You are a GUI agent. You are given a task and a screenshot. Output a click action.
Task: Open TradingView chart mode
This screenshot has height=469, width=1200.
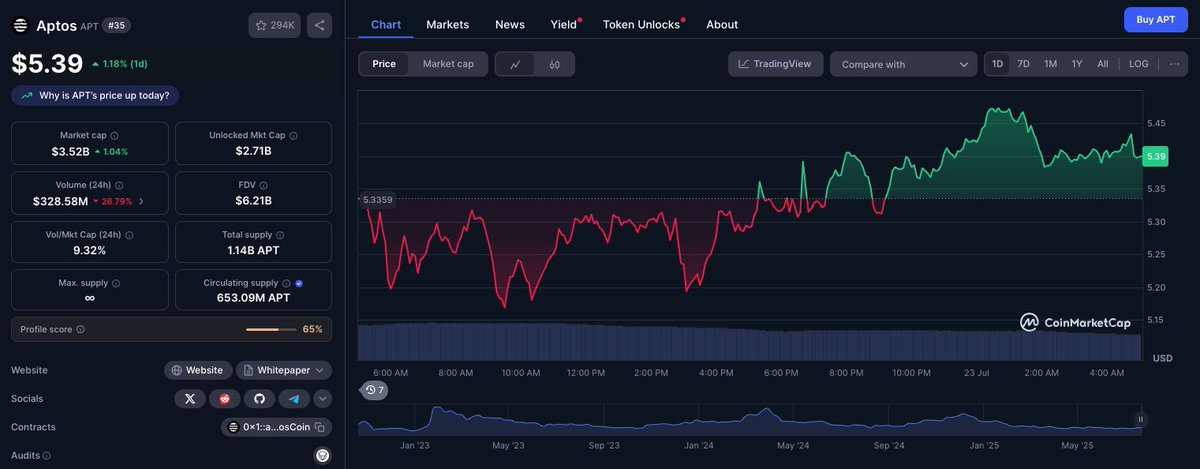(x=776, y=64)
